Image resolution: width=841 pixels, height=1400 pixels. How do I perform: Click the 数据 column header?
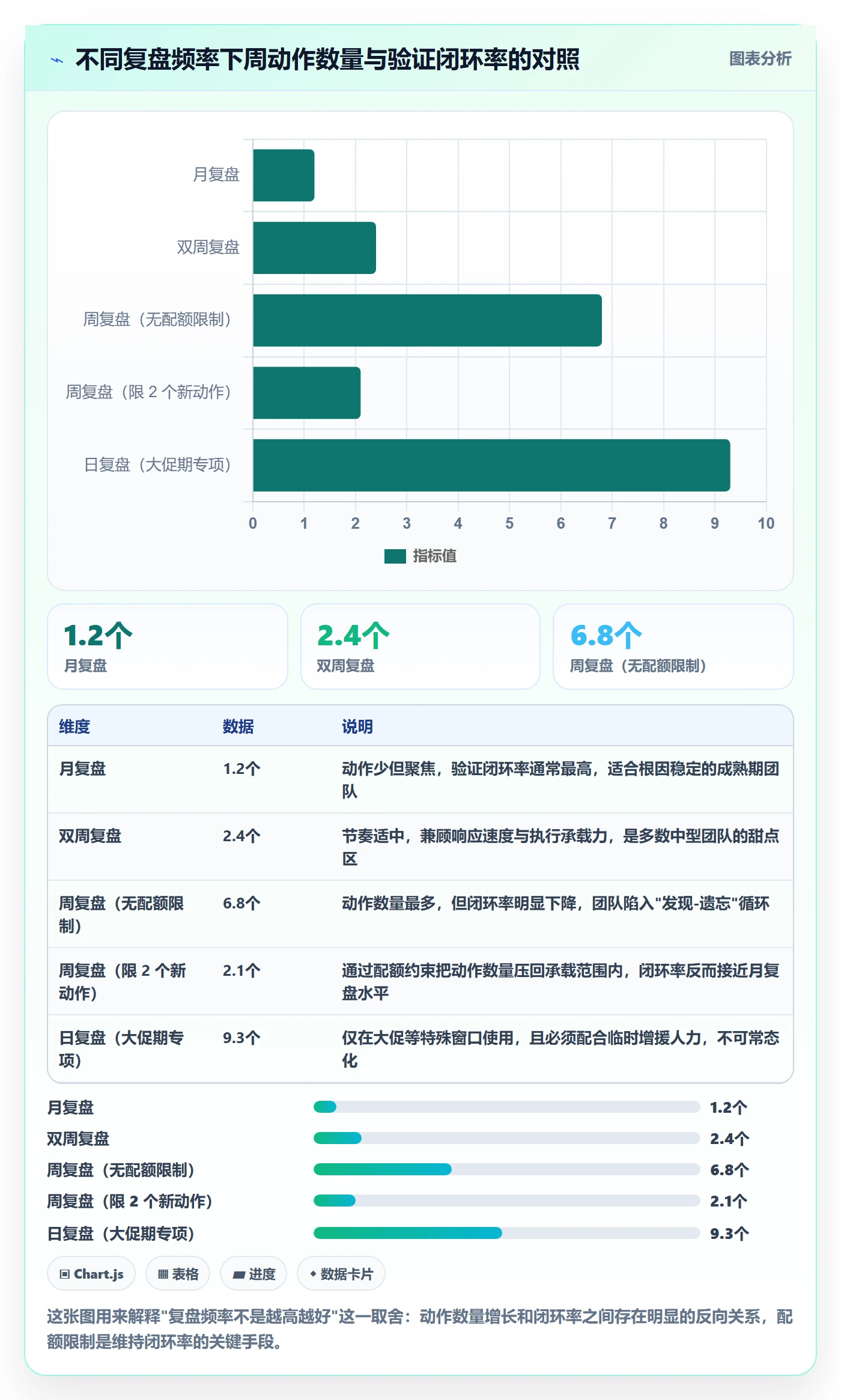pos(238,726)
